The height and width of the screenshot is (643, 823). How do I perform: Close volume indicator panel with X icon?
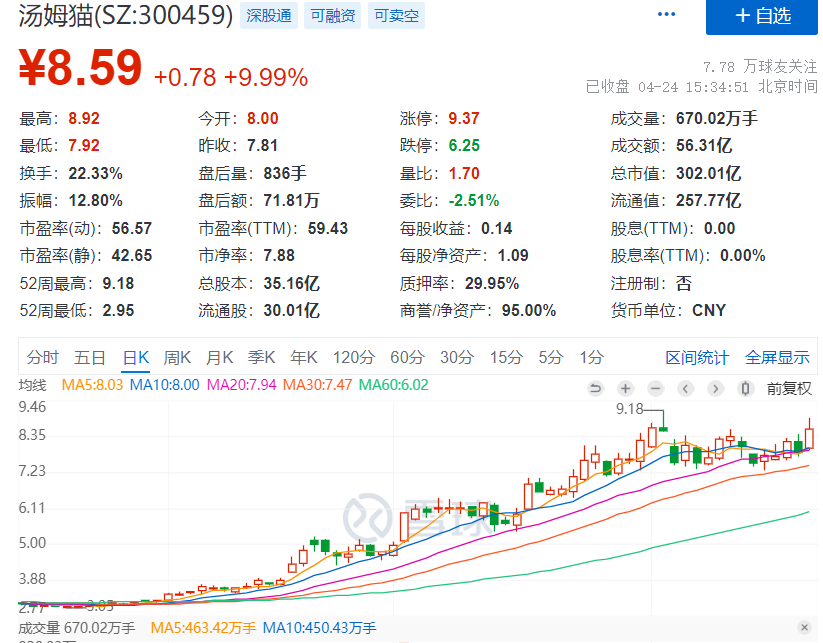click(x=804, y=627)
